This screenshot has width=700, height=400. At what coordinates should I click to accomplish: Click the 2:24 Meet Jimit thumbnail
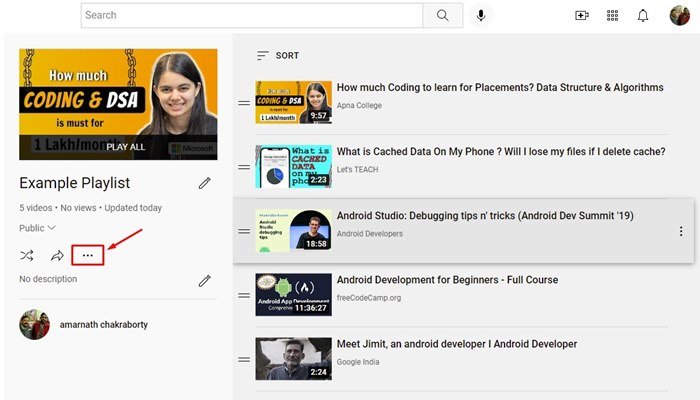click(293, 359)
